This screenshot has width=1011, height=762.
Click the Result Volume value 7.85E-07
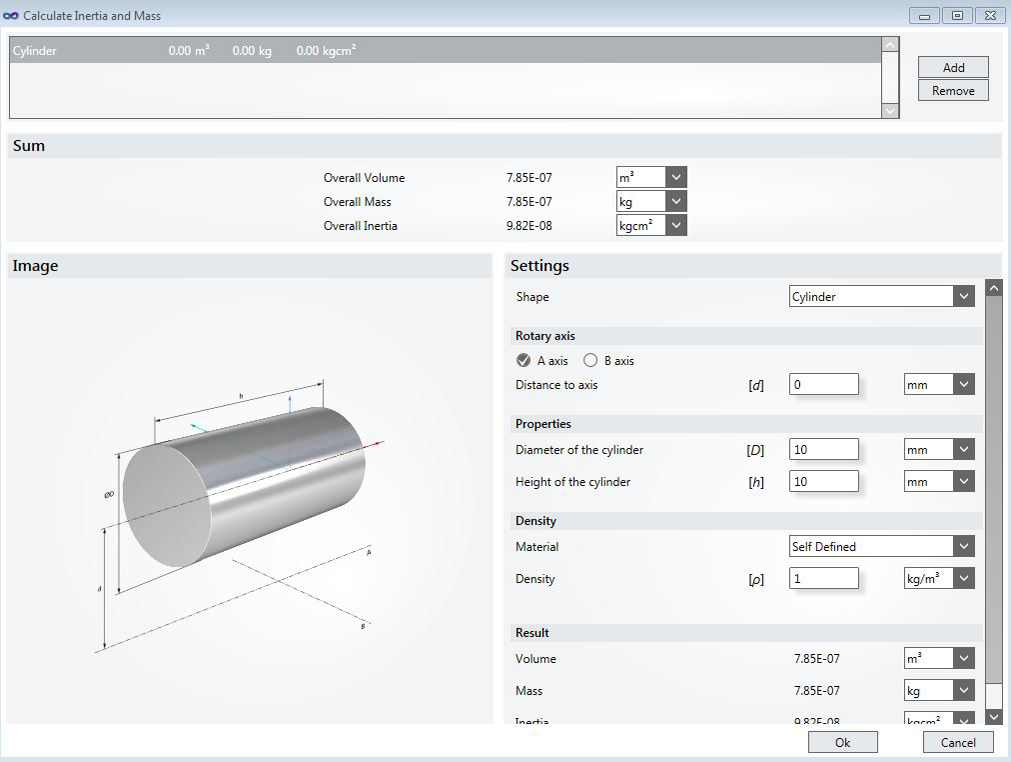(816, 659)
